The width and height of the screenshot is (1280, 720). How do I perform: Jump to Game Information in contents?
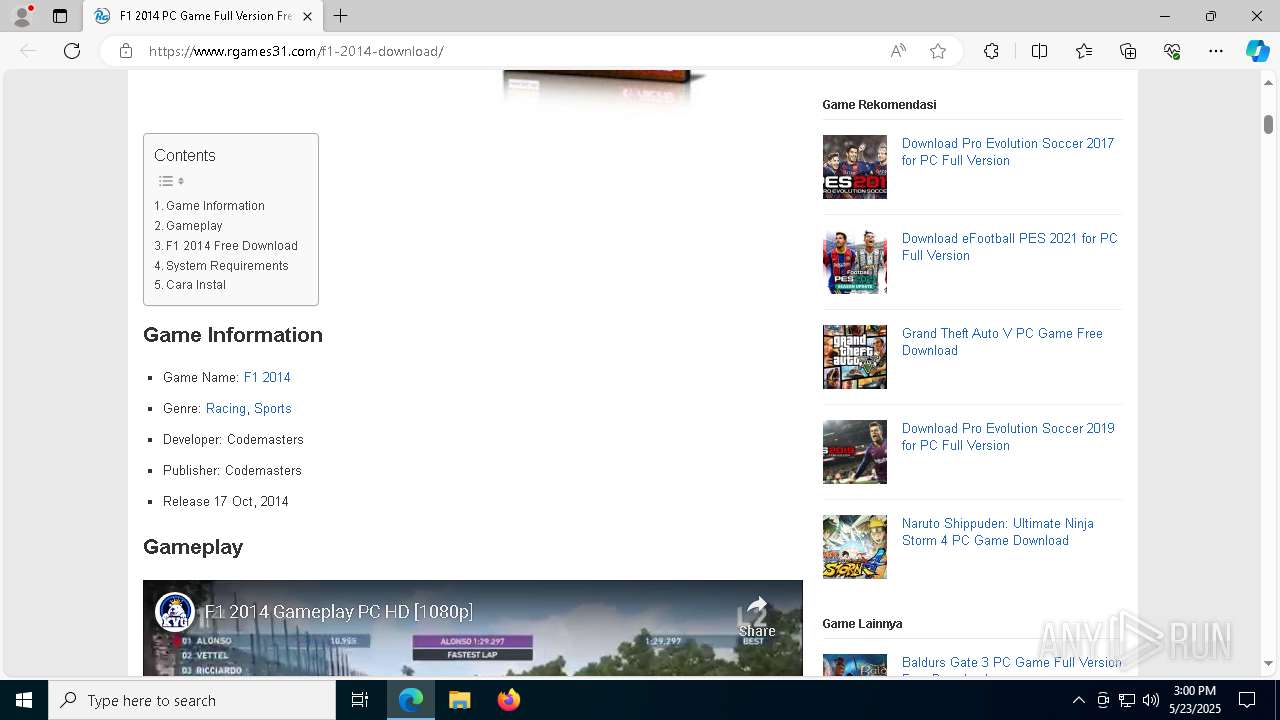(x=215, y=206)
